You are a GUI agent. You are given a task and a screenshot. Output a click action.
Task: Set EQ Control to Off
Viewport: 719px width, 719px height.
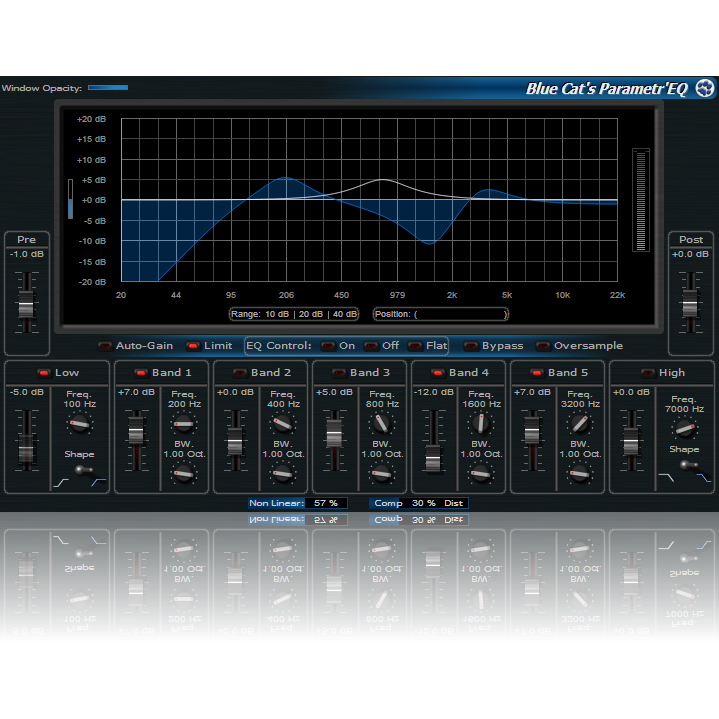[371, 346]
